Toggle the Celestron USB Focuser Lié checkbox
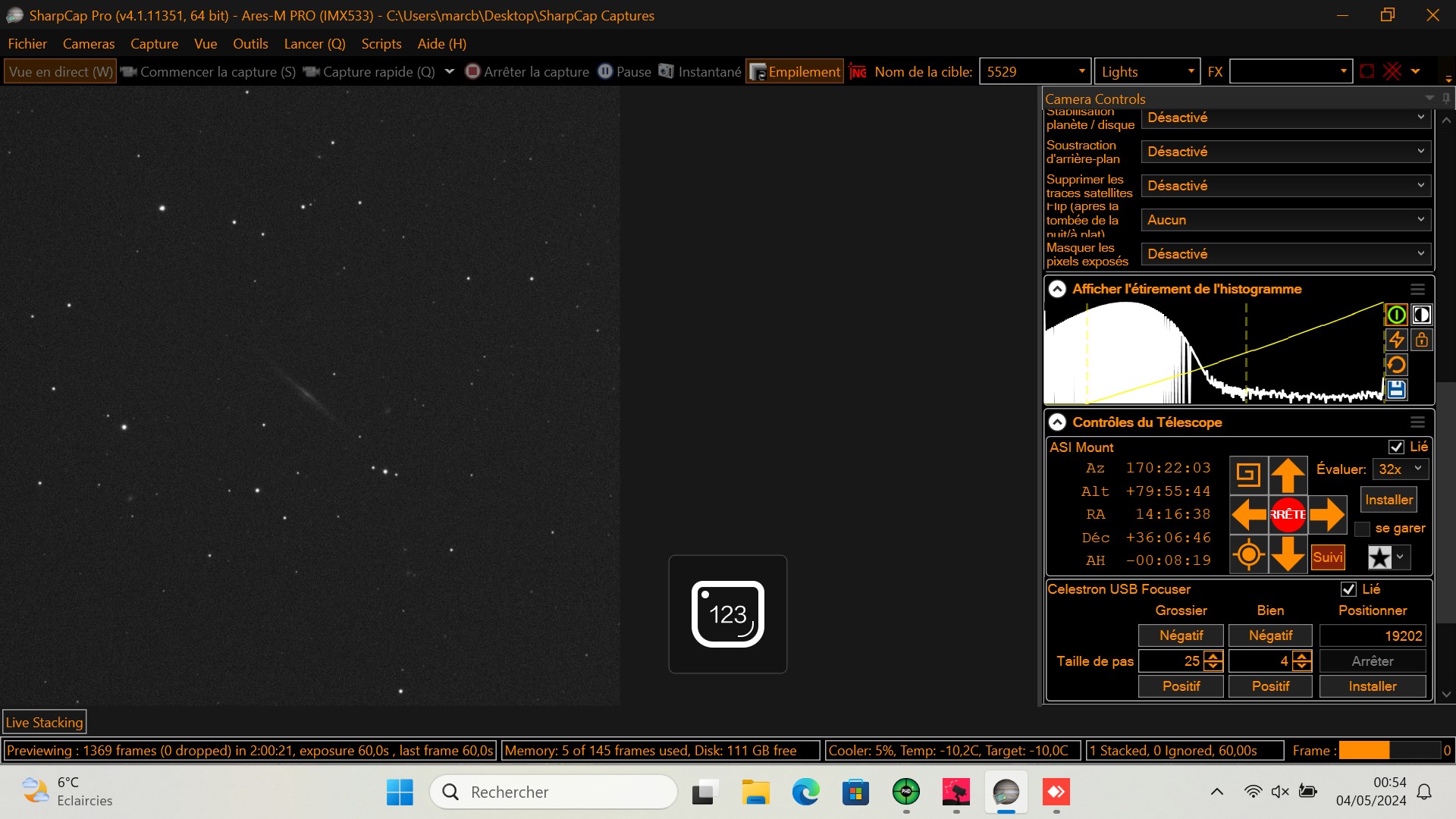This screenshot has width=1456, height=819. pyautogui.click(x=1348, y=589)
